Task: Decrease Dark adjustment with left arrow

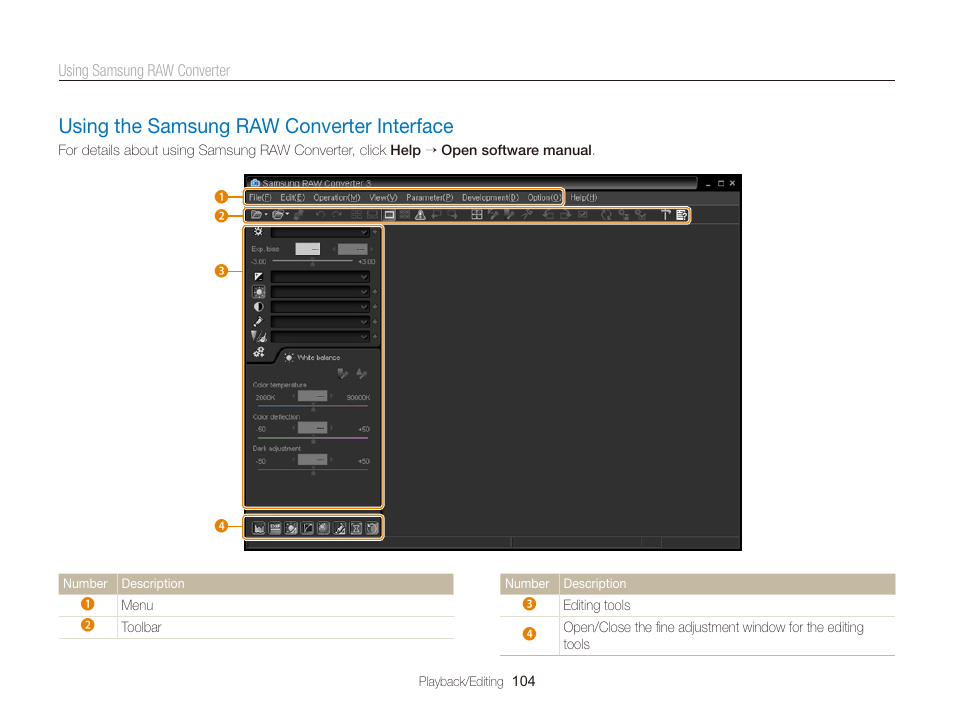Action: pyautogui.click(x=294, y=460)
